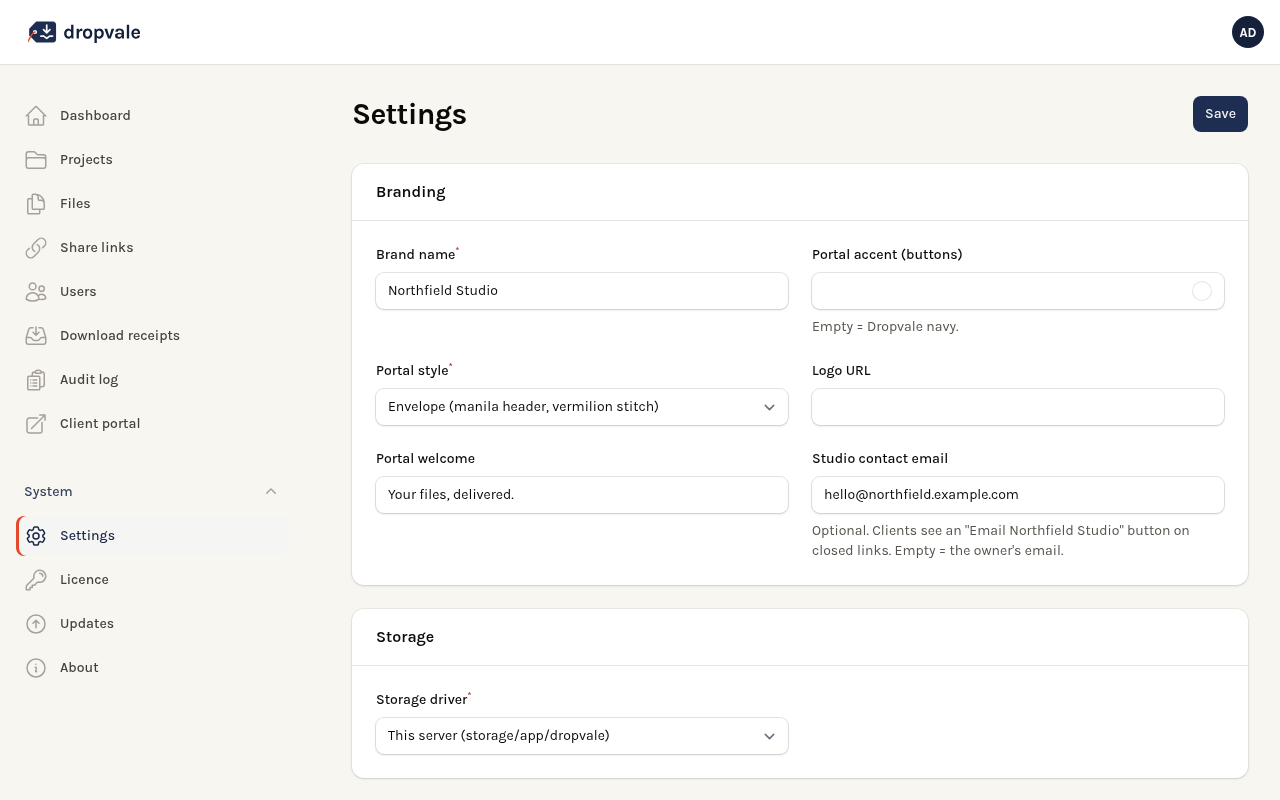This screenshot has height=800, width=1280.
Task: Open the Projects sidebar item
Action: pos(152,160)
